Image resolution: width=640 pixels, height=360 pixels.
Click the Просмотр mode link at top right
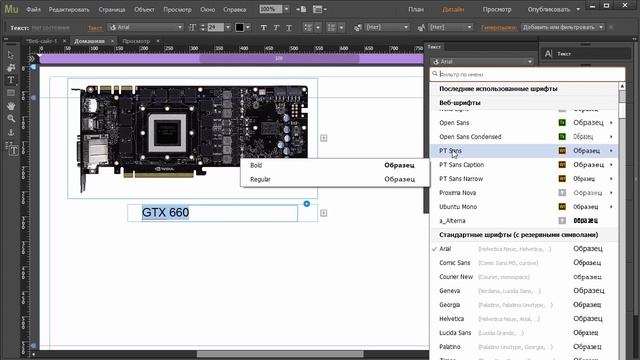(497, 9)
